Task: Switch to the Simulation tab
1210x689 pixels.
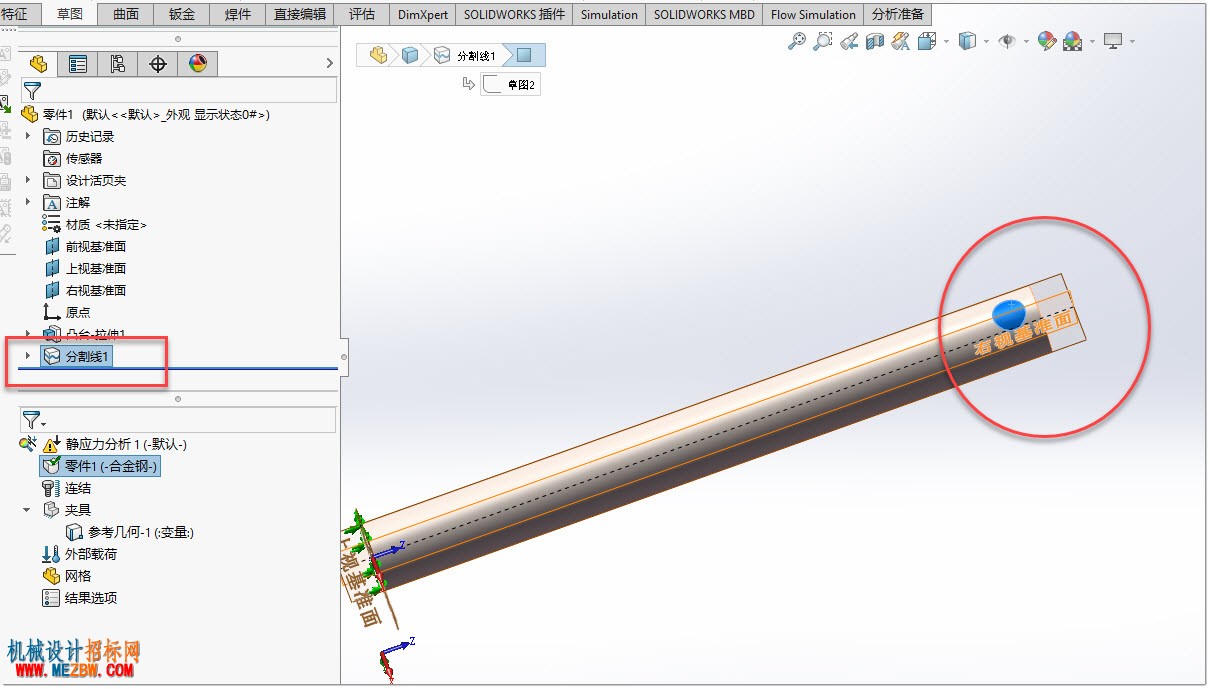Action: pyautogui.click(x=609, y=15)
